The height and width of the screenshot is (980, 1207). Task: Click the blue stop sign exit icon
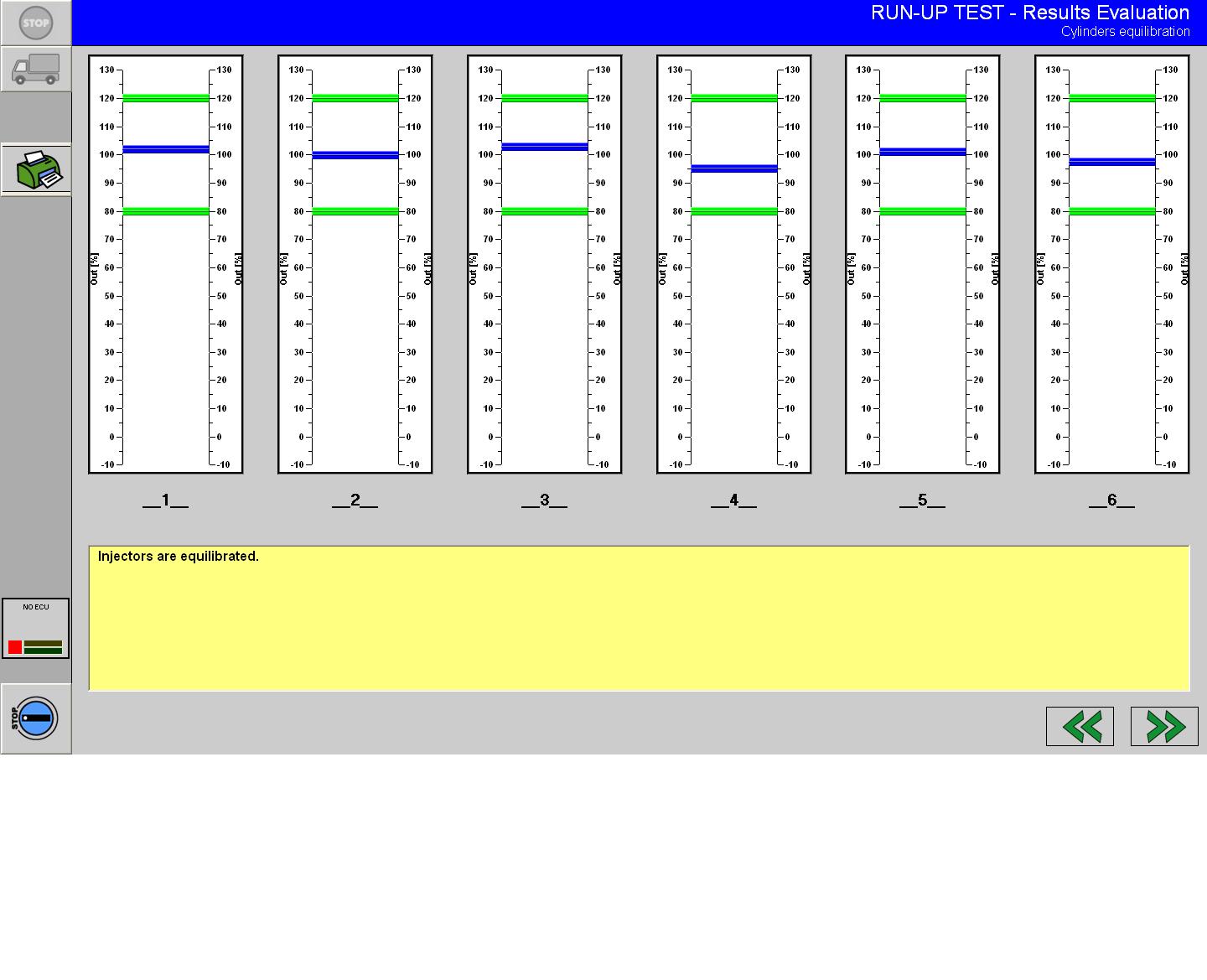point(36,718)
